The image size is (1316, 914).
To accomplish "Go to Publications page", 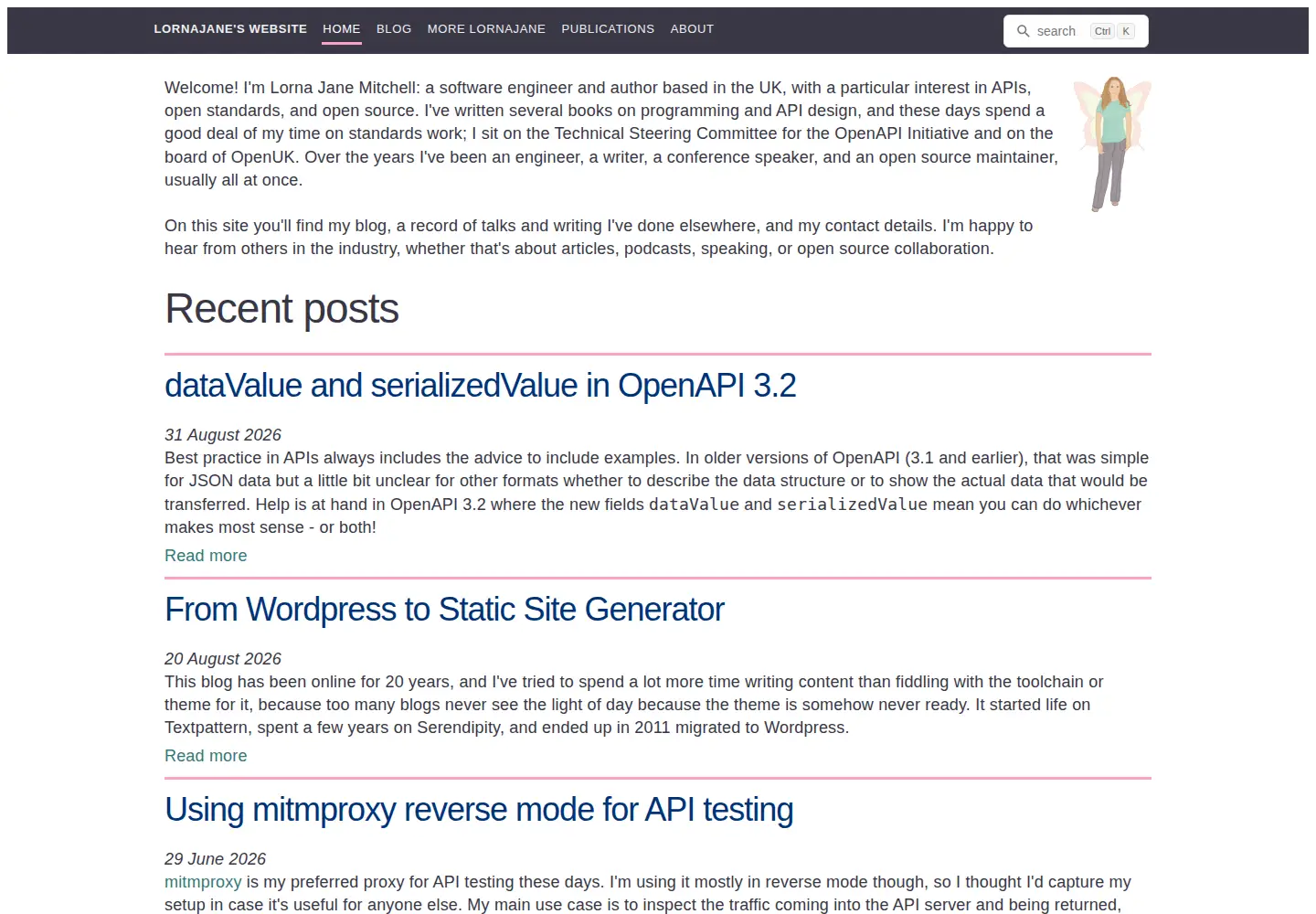I will (608, 29).
